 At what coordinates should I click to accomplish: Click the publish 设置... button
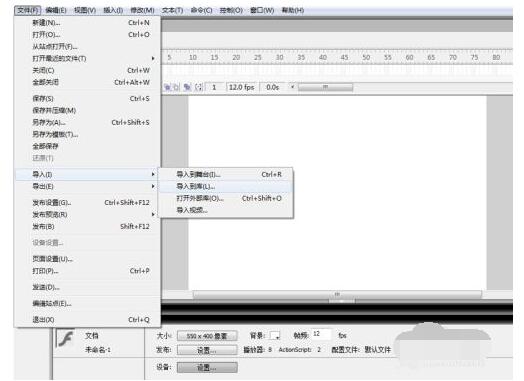[207, 350]
